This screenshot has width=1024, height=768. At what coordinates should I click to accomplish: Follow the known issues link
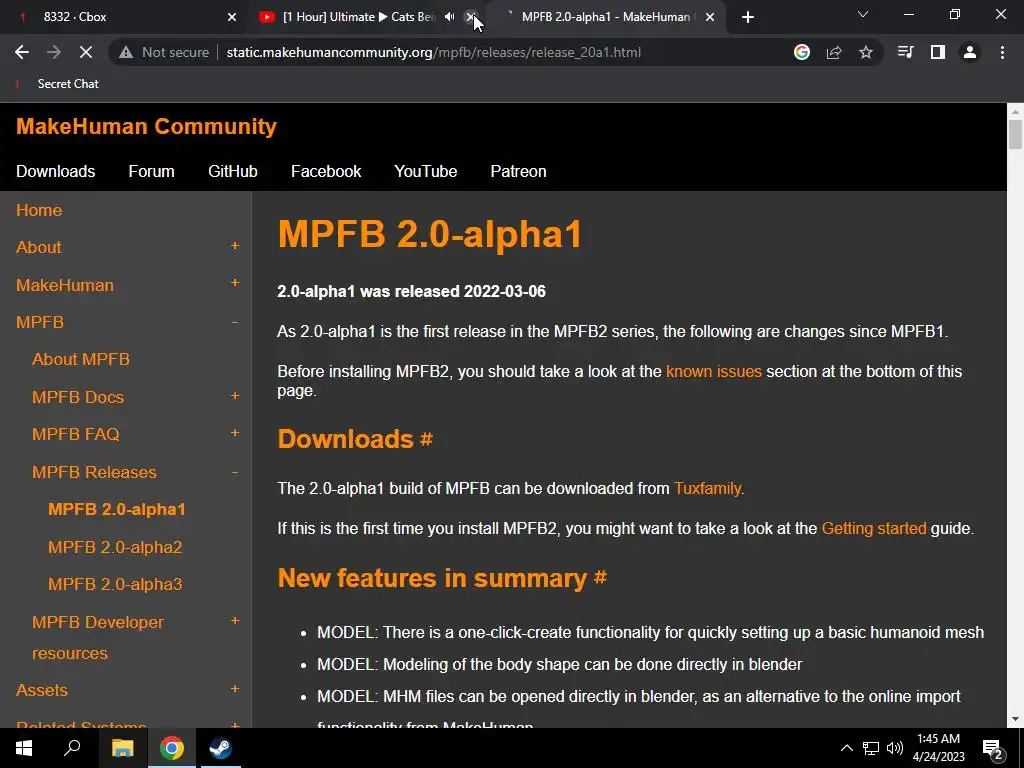click(714, 372)
